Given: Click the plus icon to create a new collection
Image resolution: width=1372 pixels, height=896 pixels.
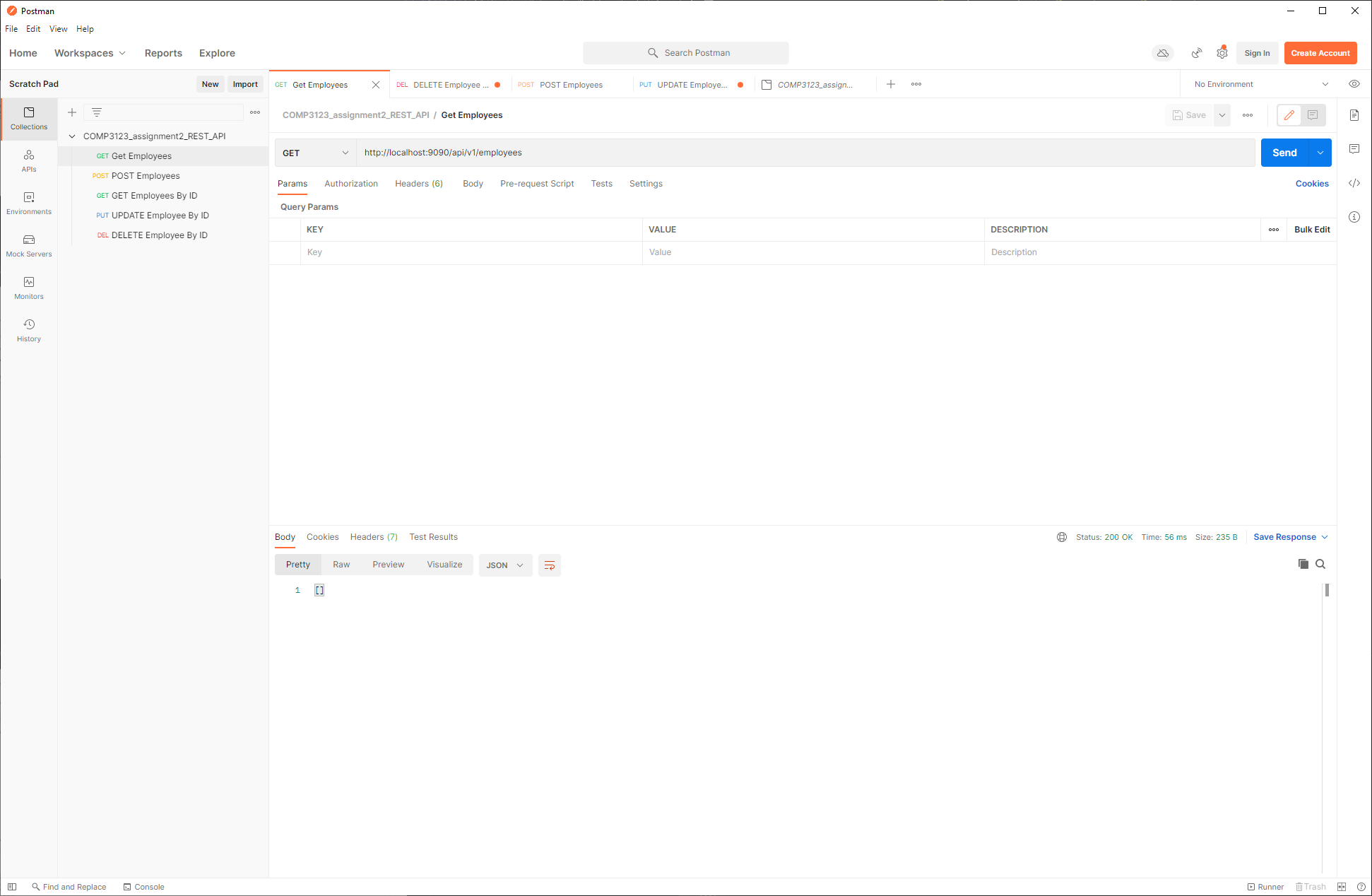Looking at the screenshot, I should [72, 112].
